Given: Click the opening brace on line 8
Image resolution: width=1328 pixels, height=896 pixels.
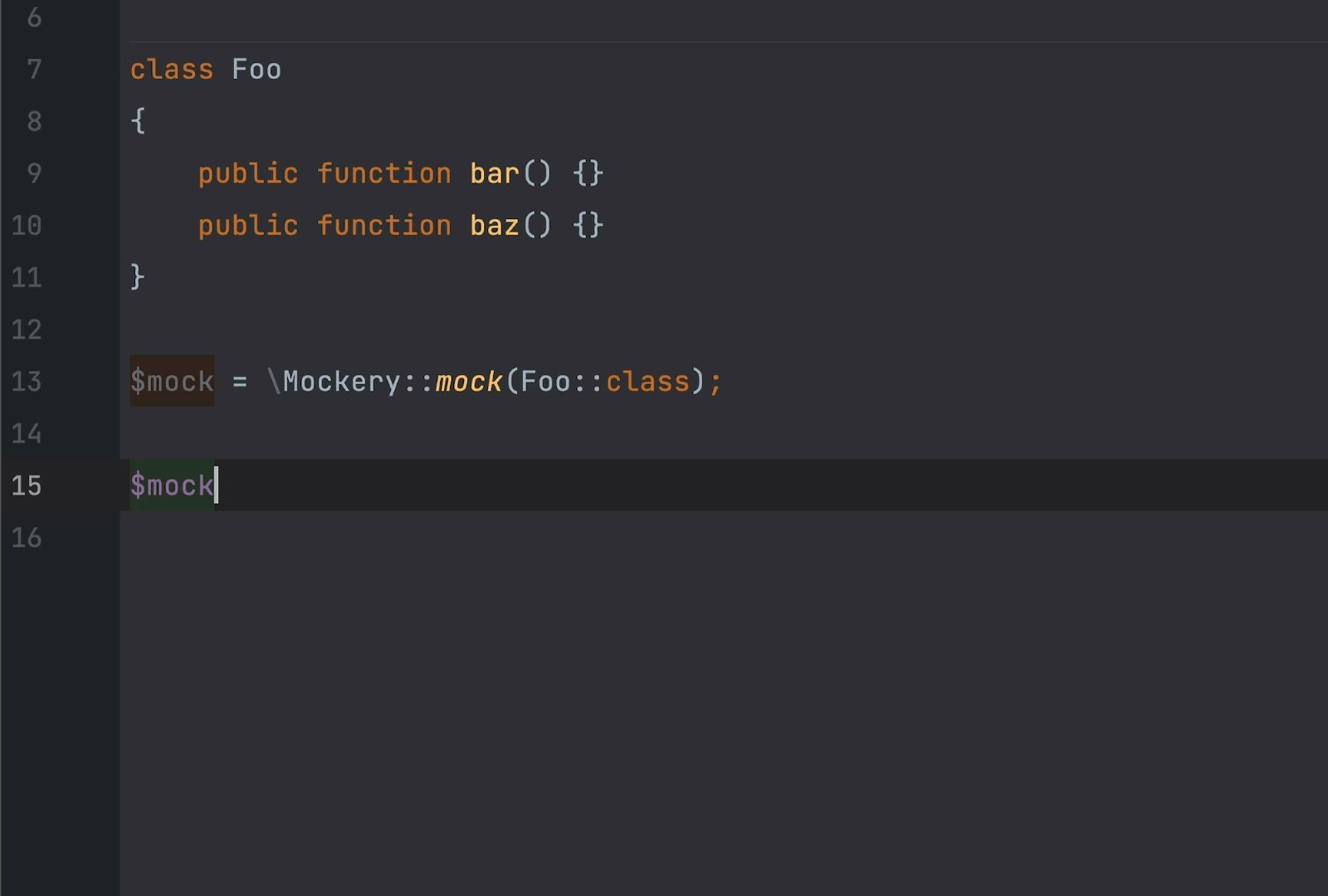Looking at the screenshot, I should (x=137, y=121).
